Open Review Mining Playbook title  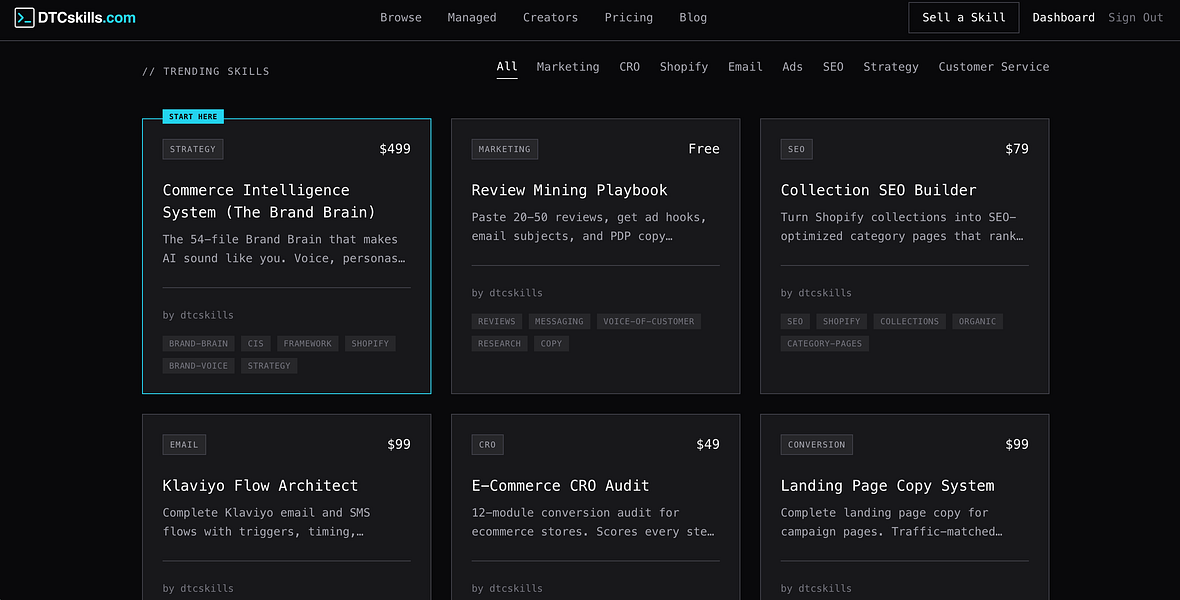(569, 190)
